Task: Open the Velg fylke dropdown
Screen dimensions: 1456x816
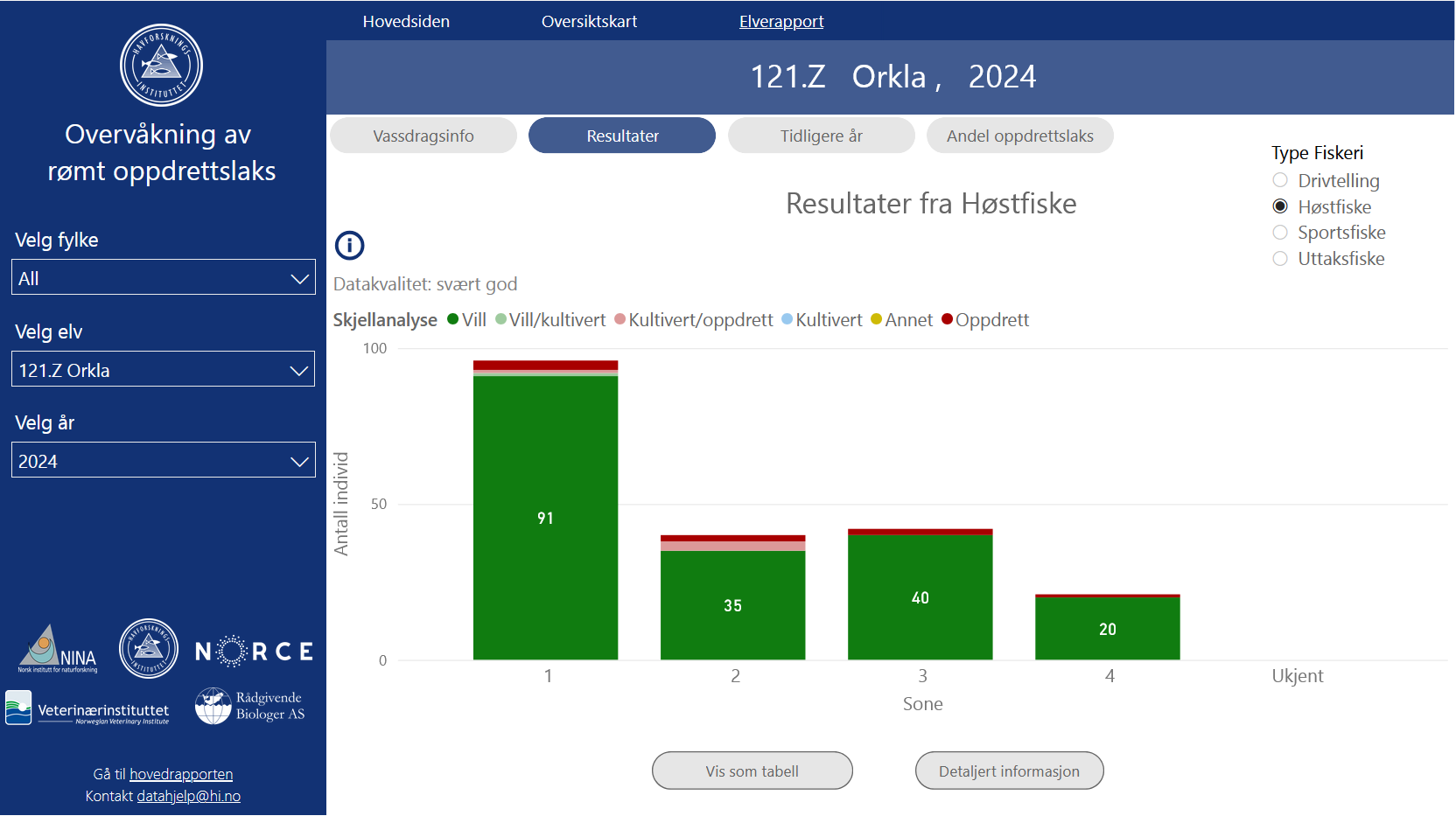Action: pos(163,277)
